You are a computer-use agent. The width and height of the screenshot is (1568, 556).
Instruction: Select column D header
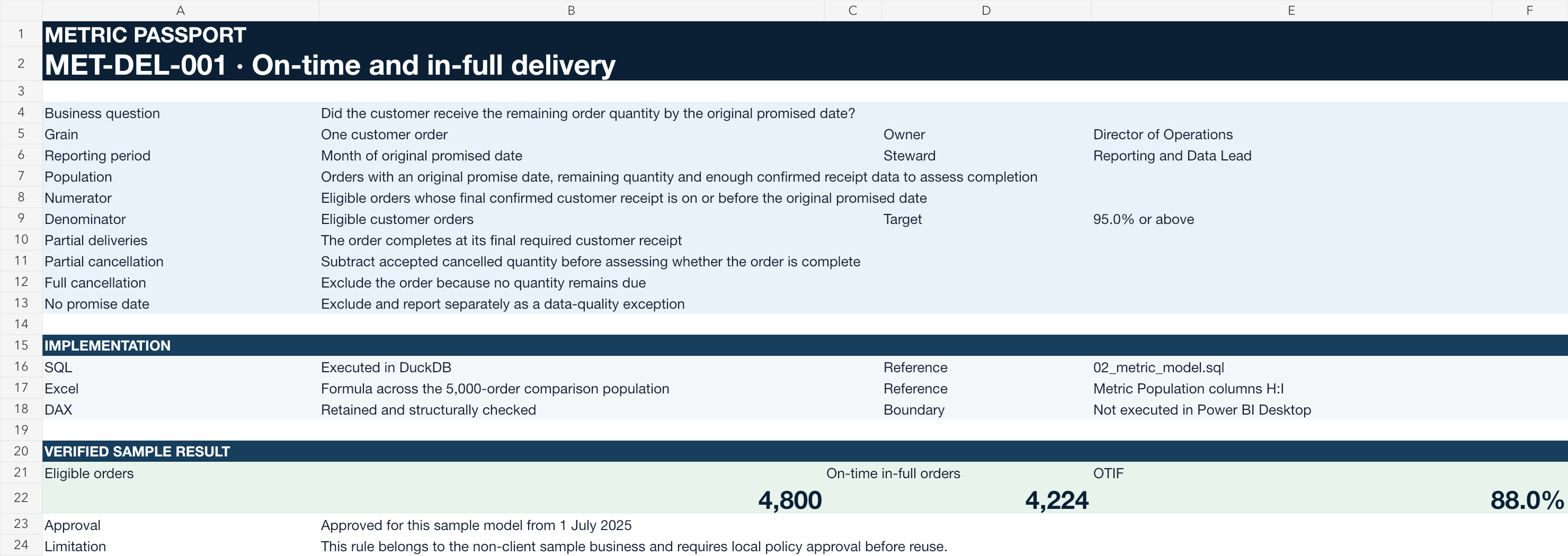pyautogui.click(x=985, y=11)
